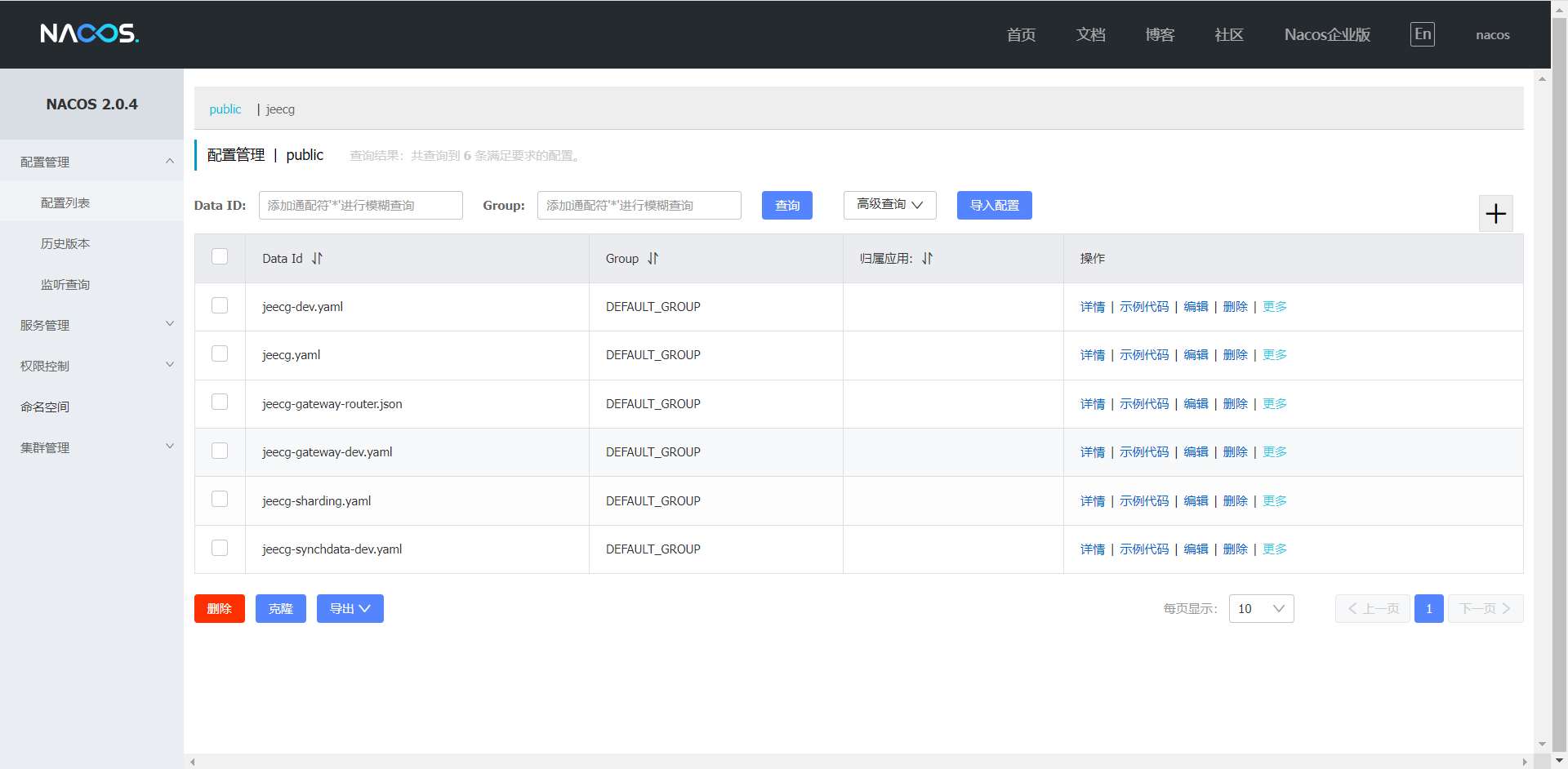Sort the table by Data Id column
The width and height of the screenshot is (1568, 769).
coord(317,258)
